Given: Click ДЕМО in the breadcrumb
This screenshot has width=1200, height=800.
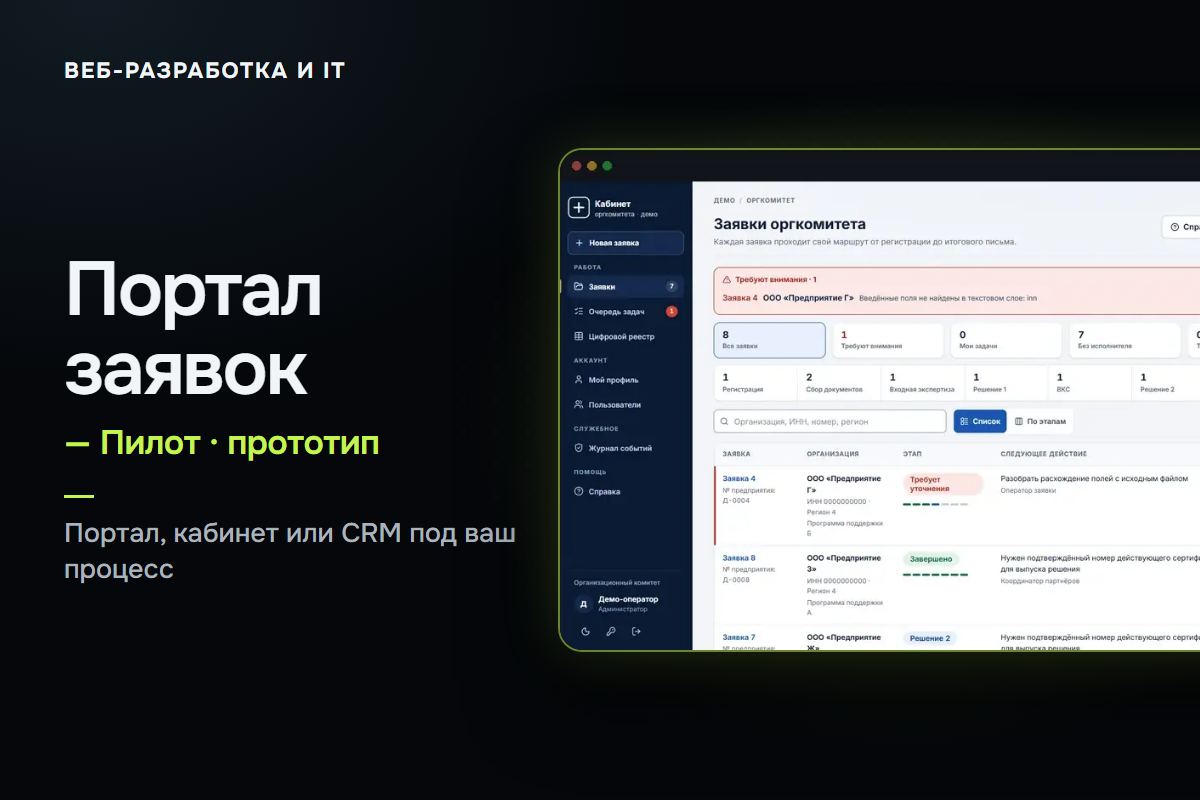Looking at the screenshot, I should pos(724,200).
